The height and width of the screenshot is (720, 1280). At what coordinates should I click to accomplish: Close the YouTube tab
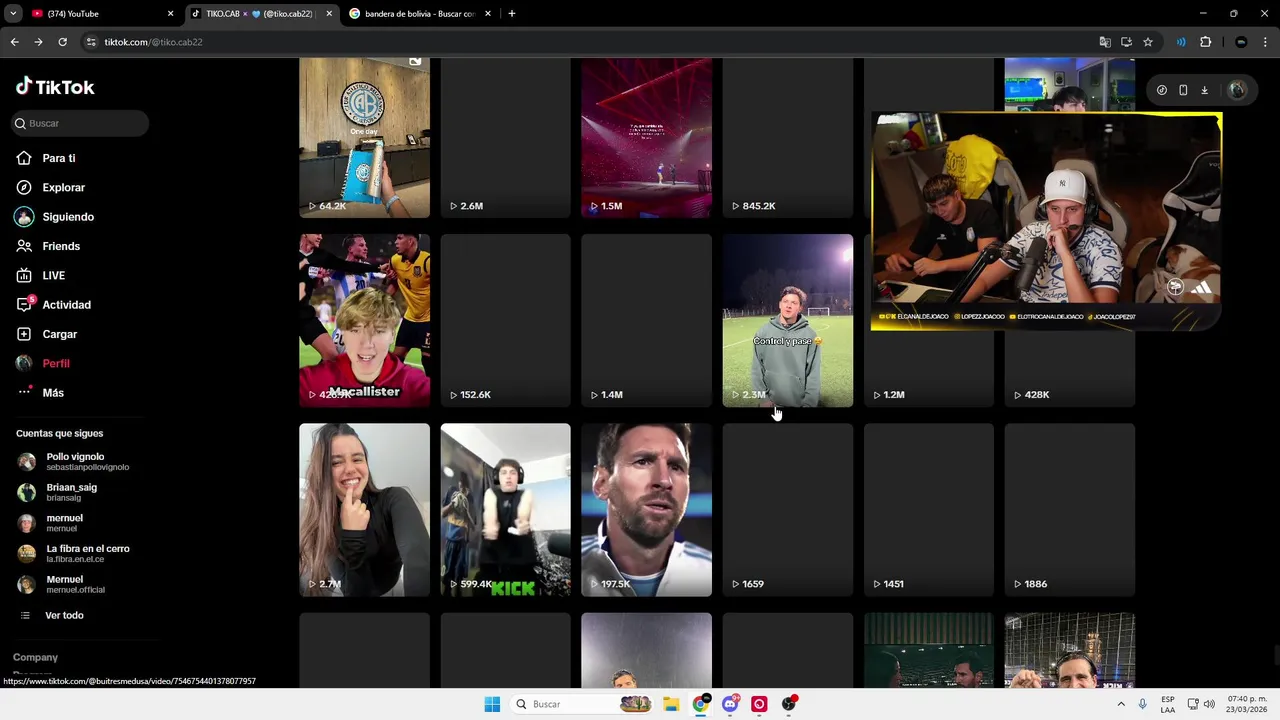[x=170, y=14]
